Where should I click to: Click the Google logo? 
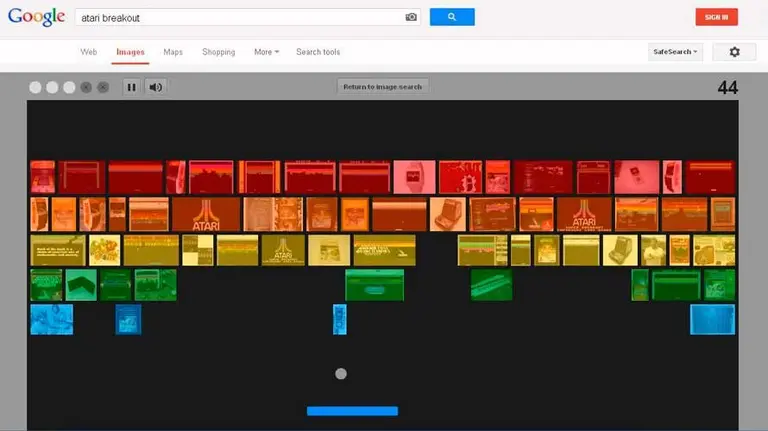coord(36,17)
